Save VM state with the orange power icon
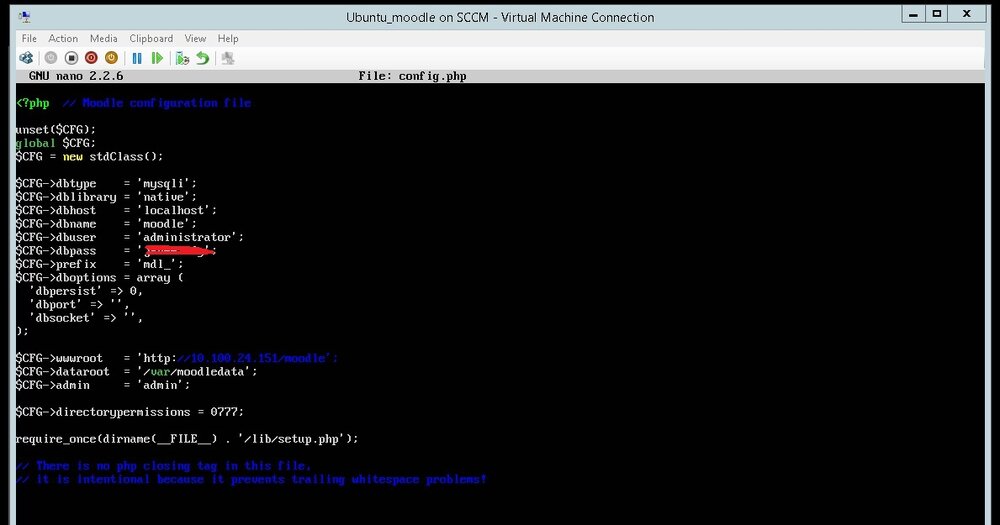The width and height of the screenshot is (1000, 525). point(111,58)
